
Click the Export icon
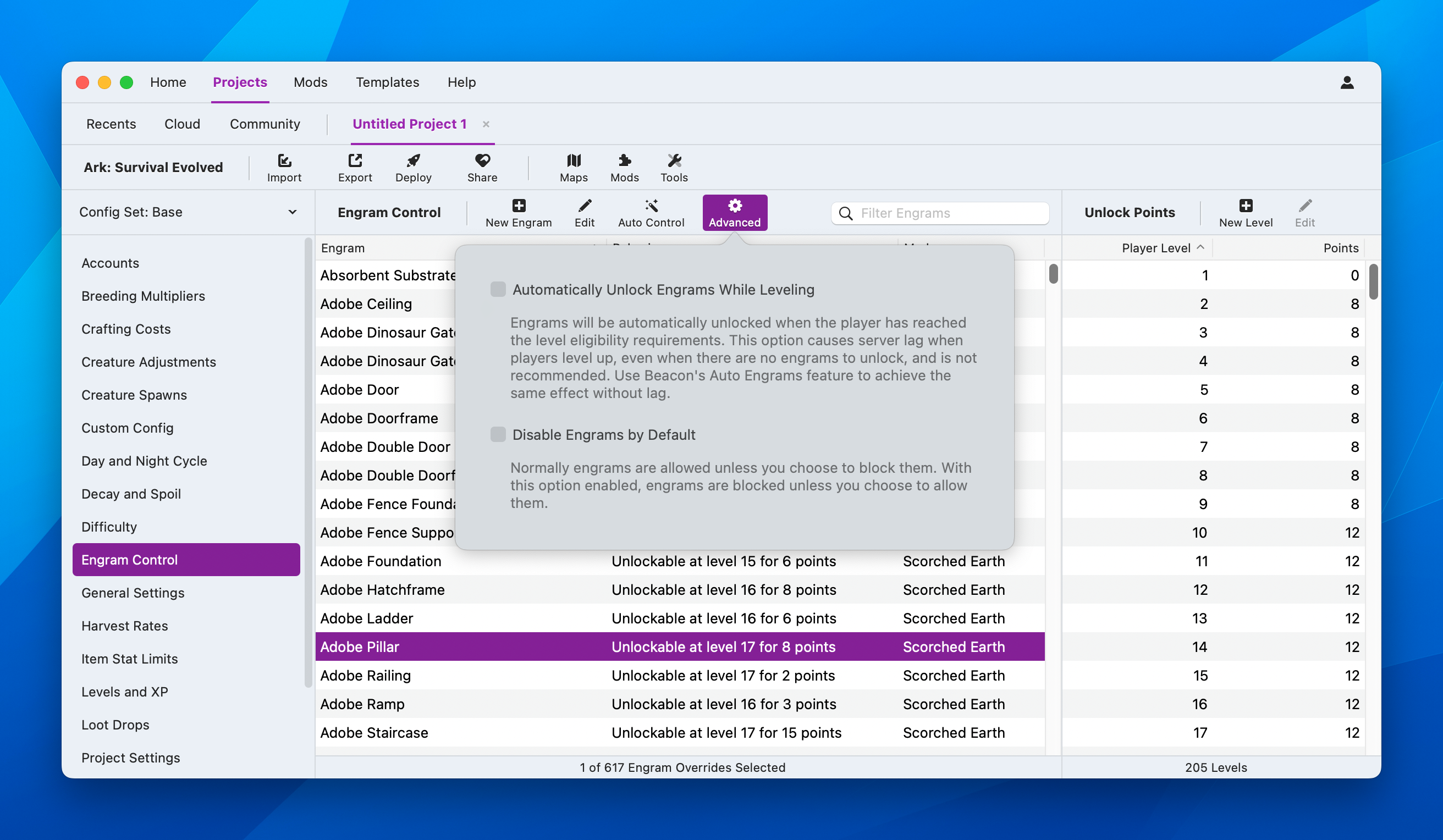tap(355, 161)
